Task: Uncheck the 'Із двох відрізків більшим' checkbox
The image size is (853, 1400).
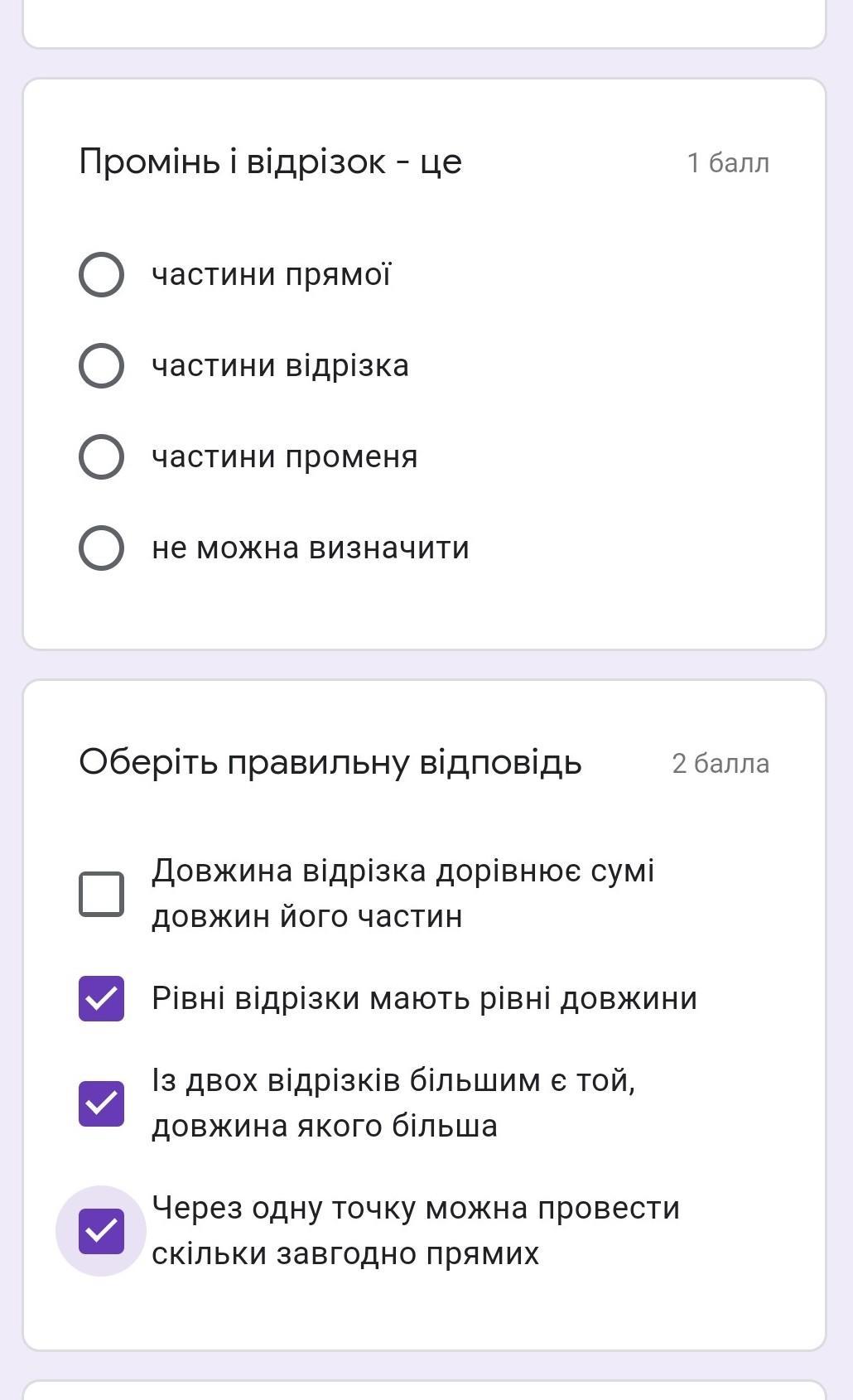Action: pyautogui.click(x=101, y=1103)
